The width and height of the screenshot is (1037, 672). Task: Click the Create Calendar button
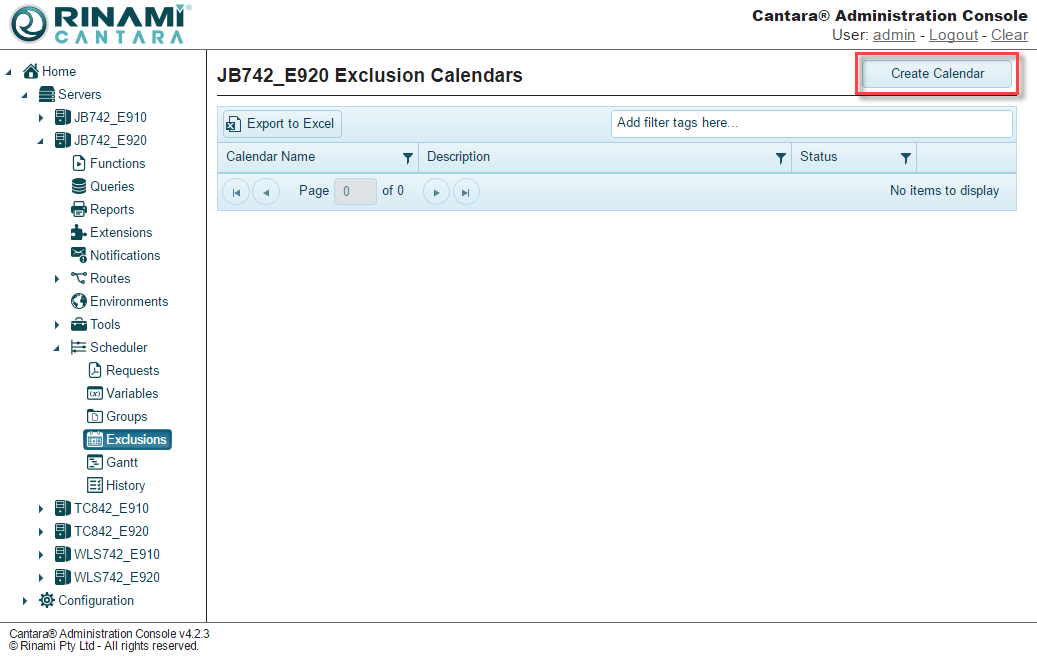click(x=937, y=74)
